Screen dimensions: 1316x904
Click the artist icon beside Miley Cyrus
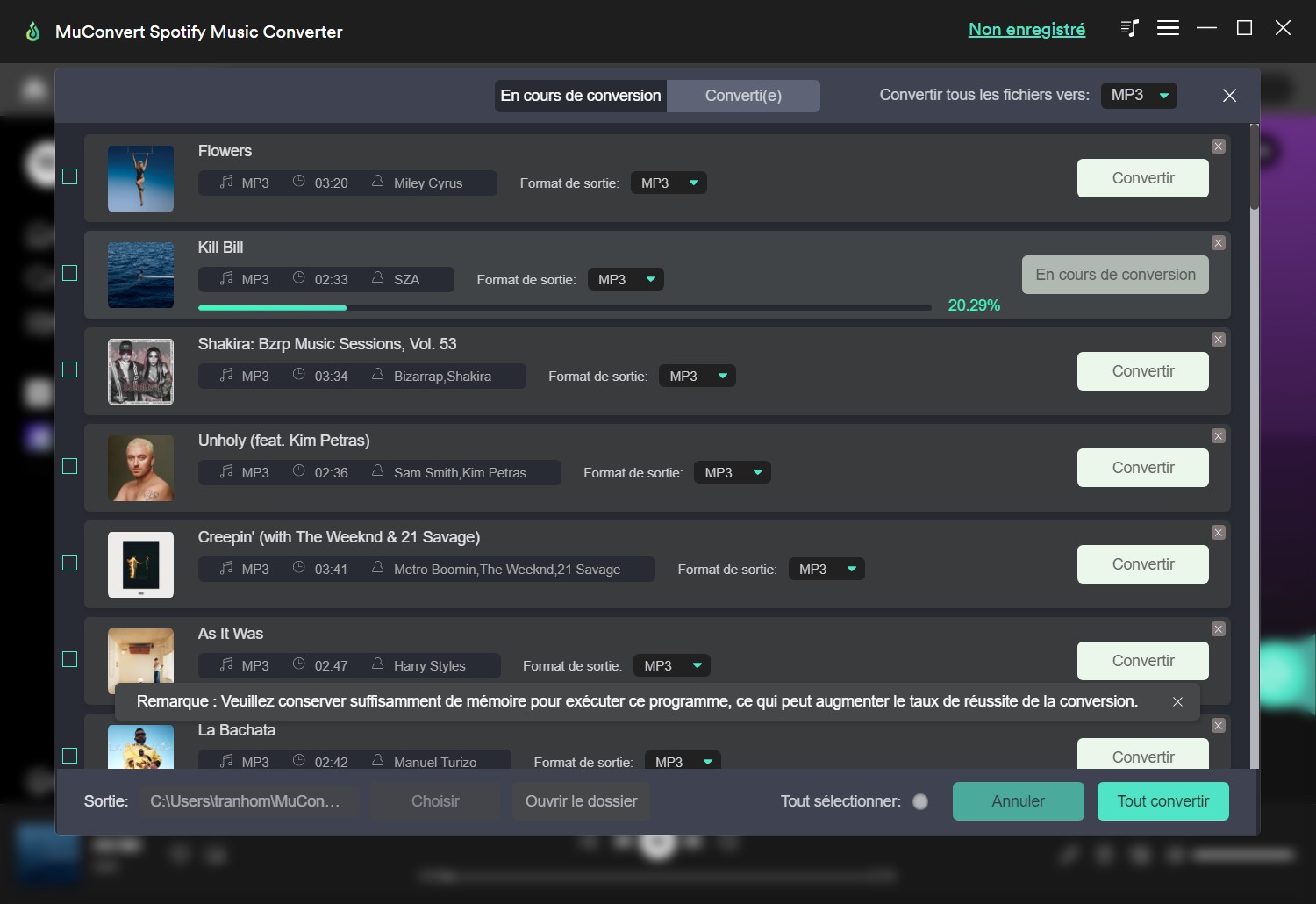(x=377, y=182)
